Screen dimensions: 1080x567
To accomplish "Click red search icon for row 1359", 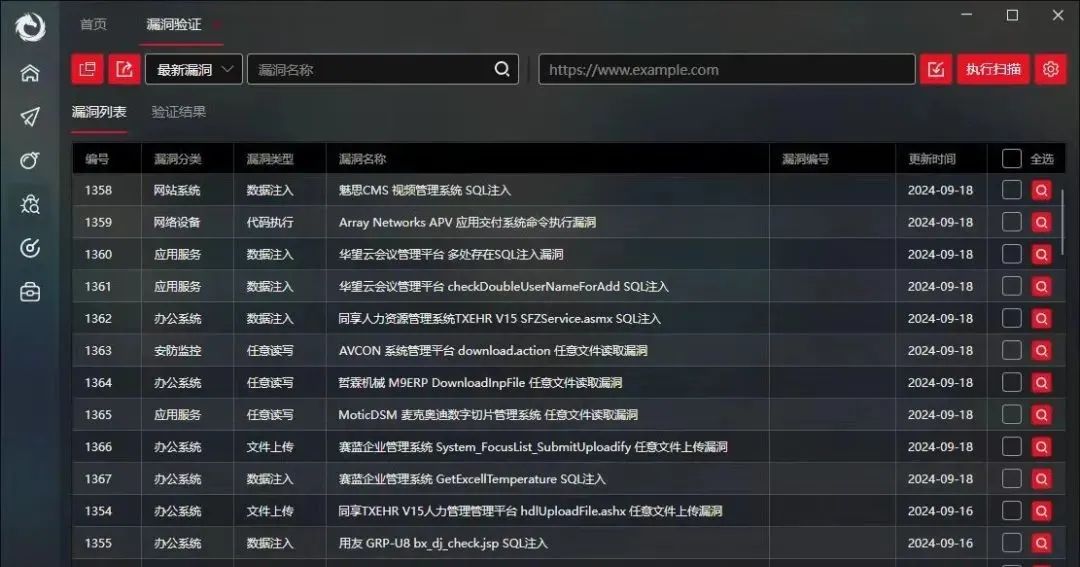I will (x=1041, y=223).
